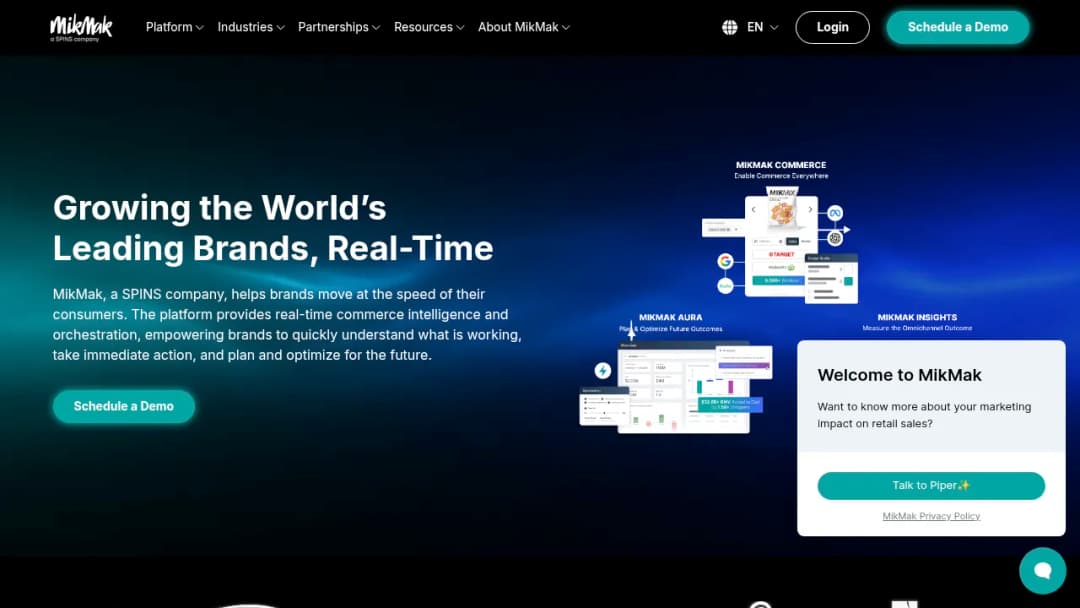Click the lightning bolt icon in Aura graphic
The image size is (1080, 608).
click(x=603, y=370)
